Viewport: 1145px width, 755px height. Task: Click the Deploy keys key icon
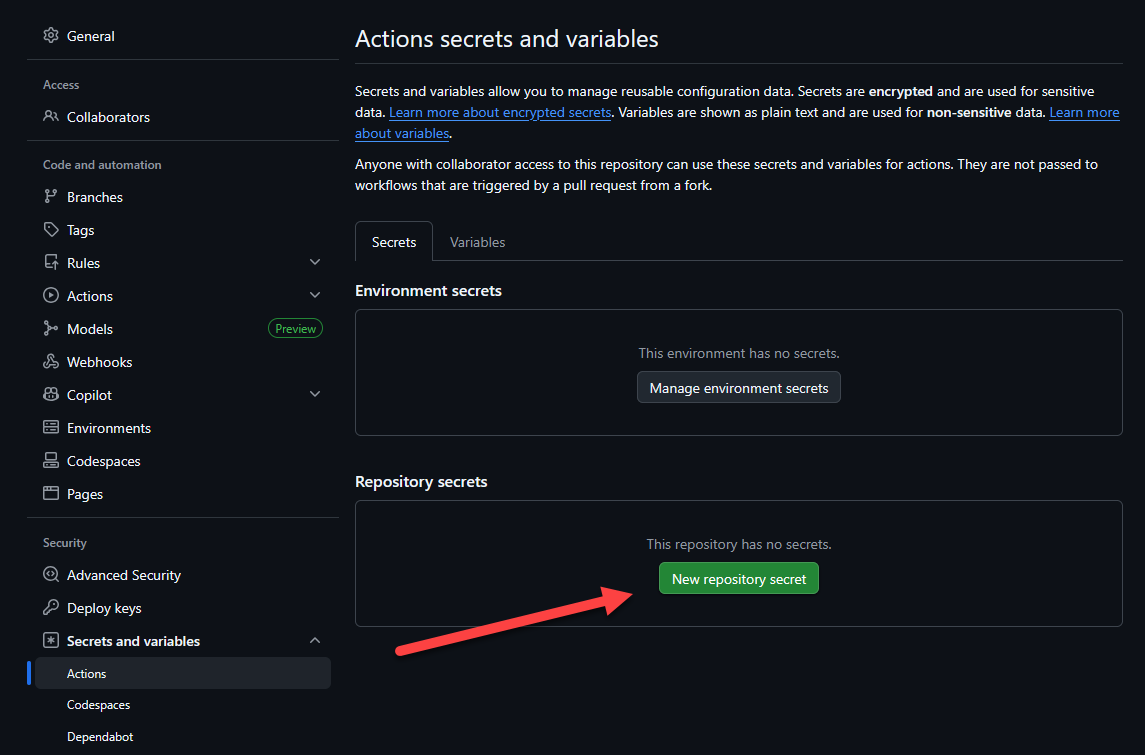[51, 608]
